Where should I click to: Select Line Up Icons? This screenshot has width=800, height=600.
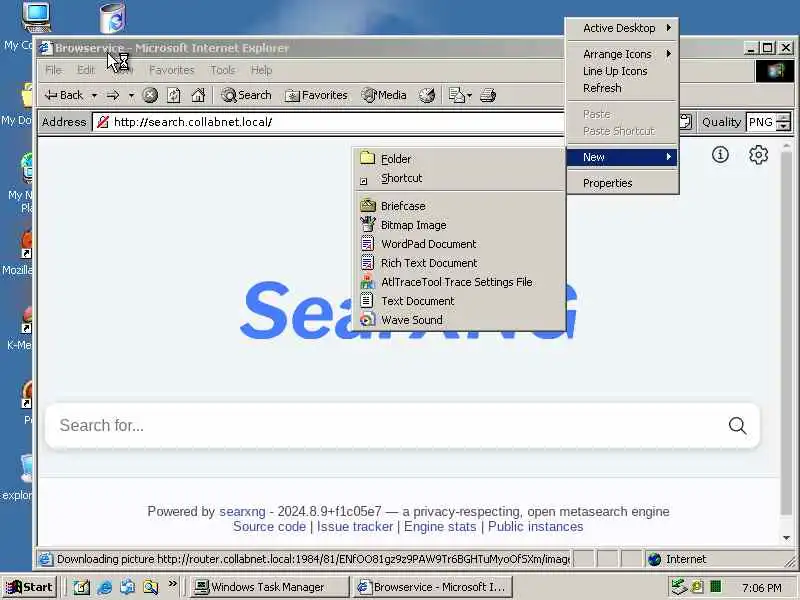click(622, 71)
